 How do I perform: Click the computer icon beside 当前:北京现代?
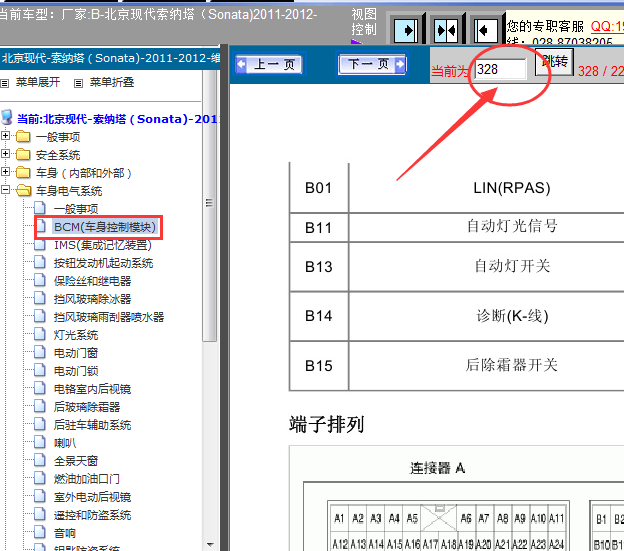tap(7, 117)
